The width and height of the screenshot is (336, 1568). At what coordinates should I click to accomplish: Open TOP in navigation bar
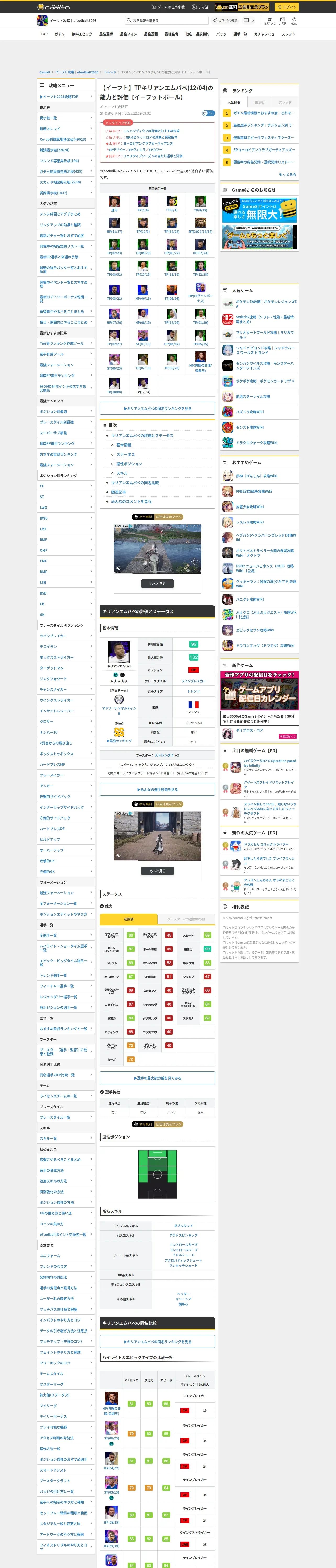coord(44,34)
